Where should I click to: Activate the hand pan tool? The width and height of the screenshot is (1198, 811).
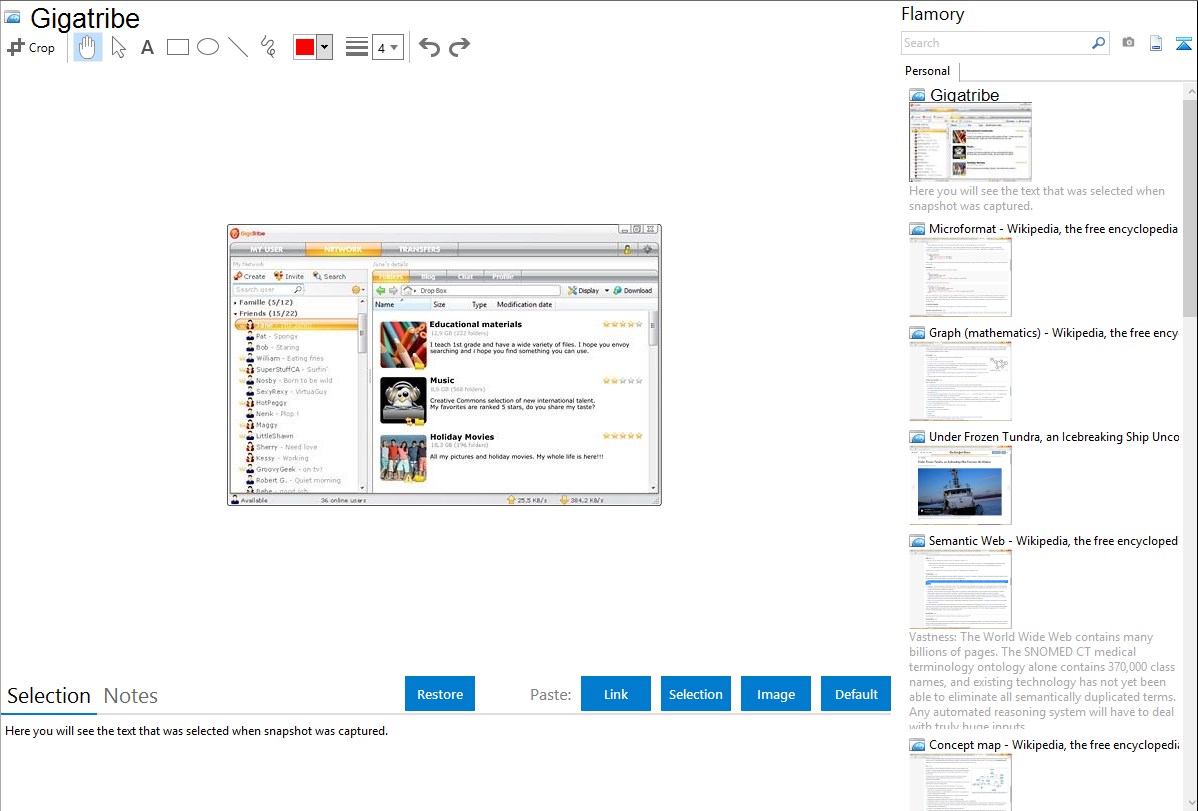[x=88, y=47]
